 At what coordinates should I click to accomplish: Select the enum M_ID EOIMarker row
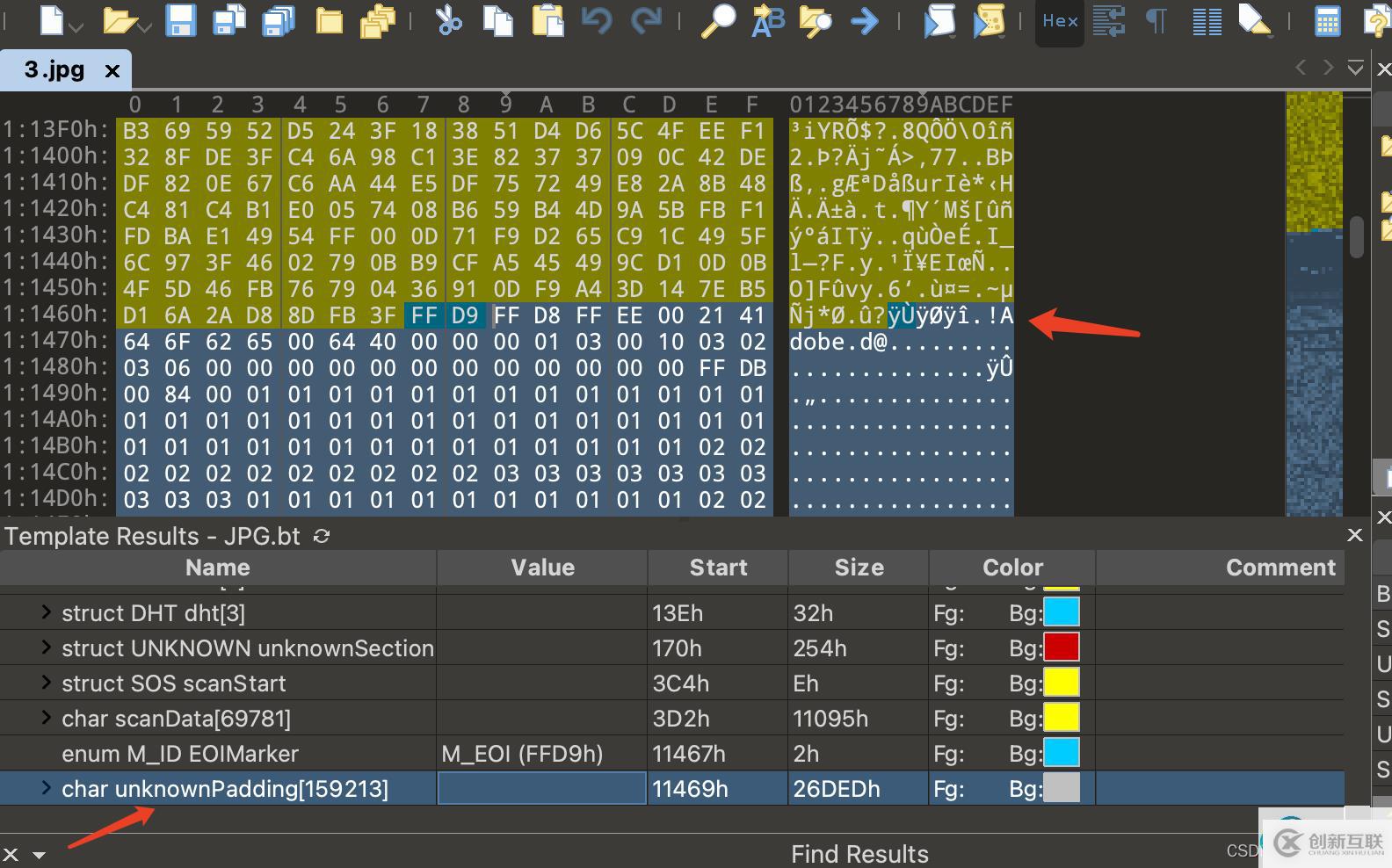click(x=180, y=754)
